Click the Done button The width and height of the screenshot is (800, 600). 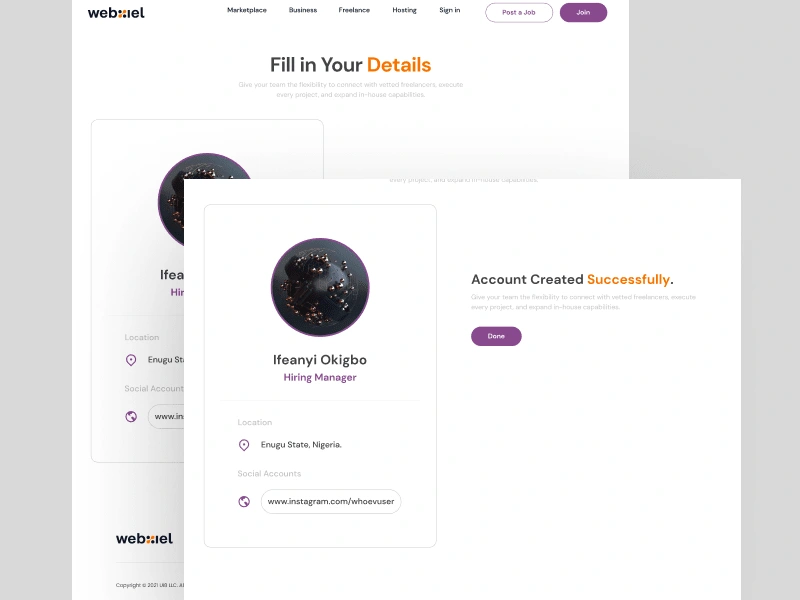coord(496,336)
